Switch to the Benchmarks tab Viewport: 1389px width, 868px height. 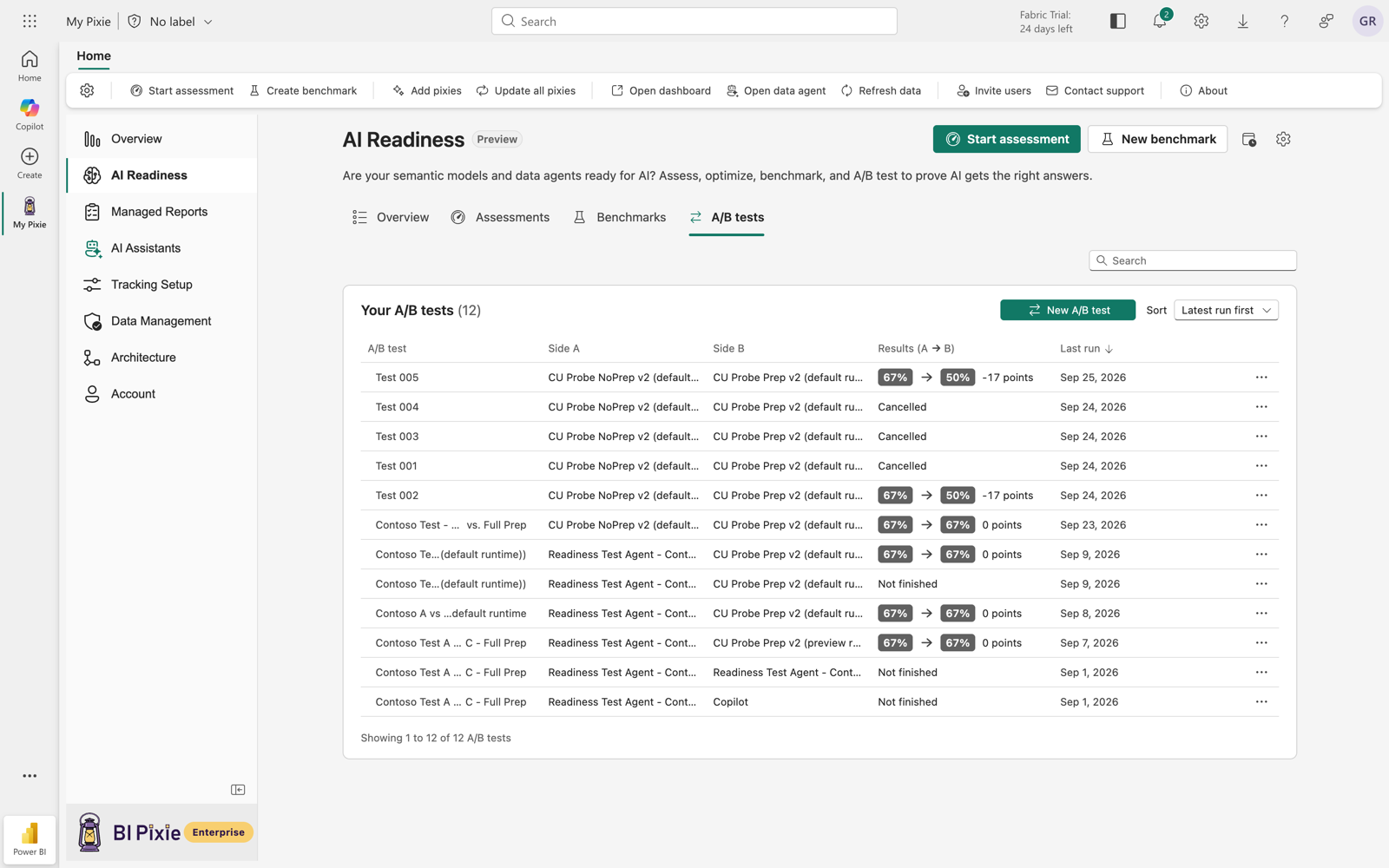pos(620,217)
